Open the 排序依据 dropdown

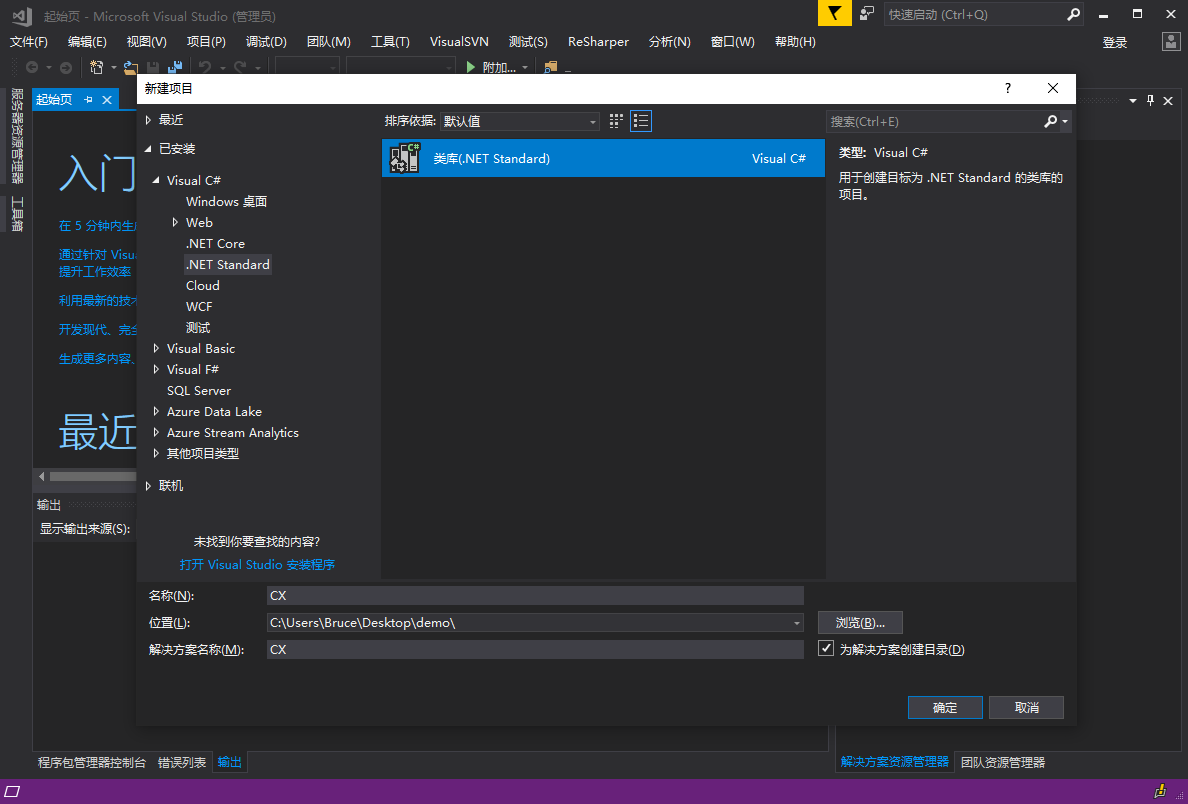click(x=520, y=121)
